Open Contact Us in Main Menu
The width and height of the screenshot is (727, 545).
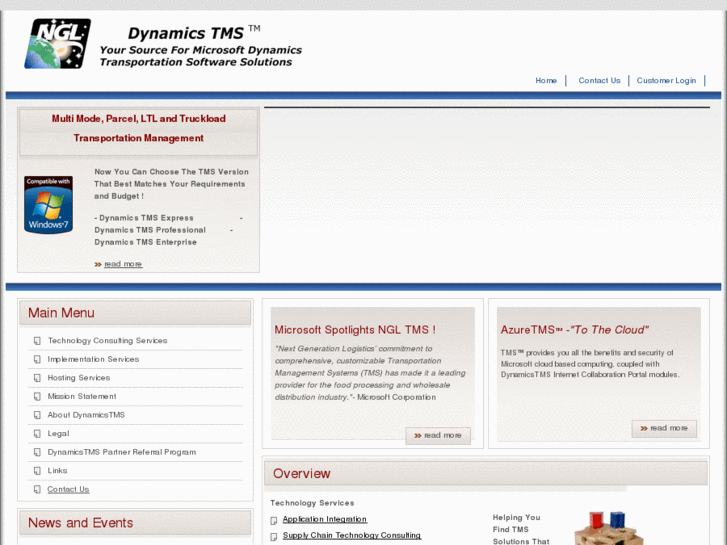coord(68,489)
